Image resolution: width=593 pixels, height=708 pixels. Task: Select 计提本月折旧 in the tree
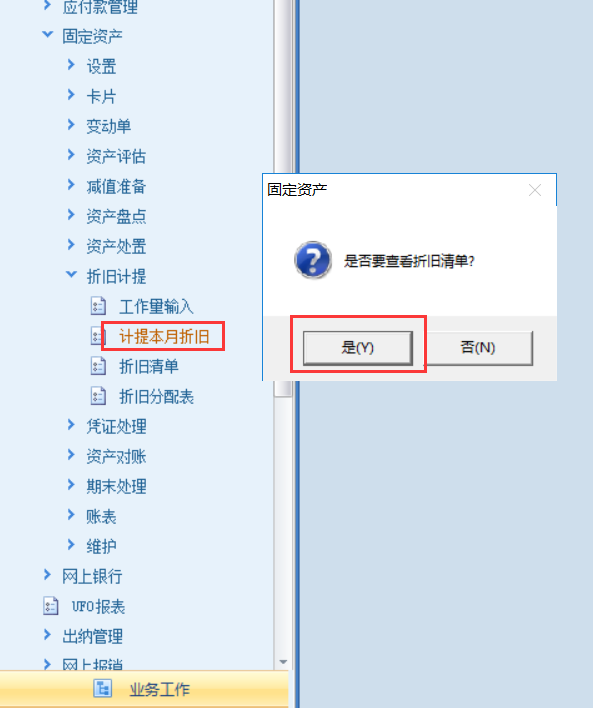(x=164, y=336)
